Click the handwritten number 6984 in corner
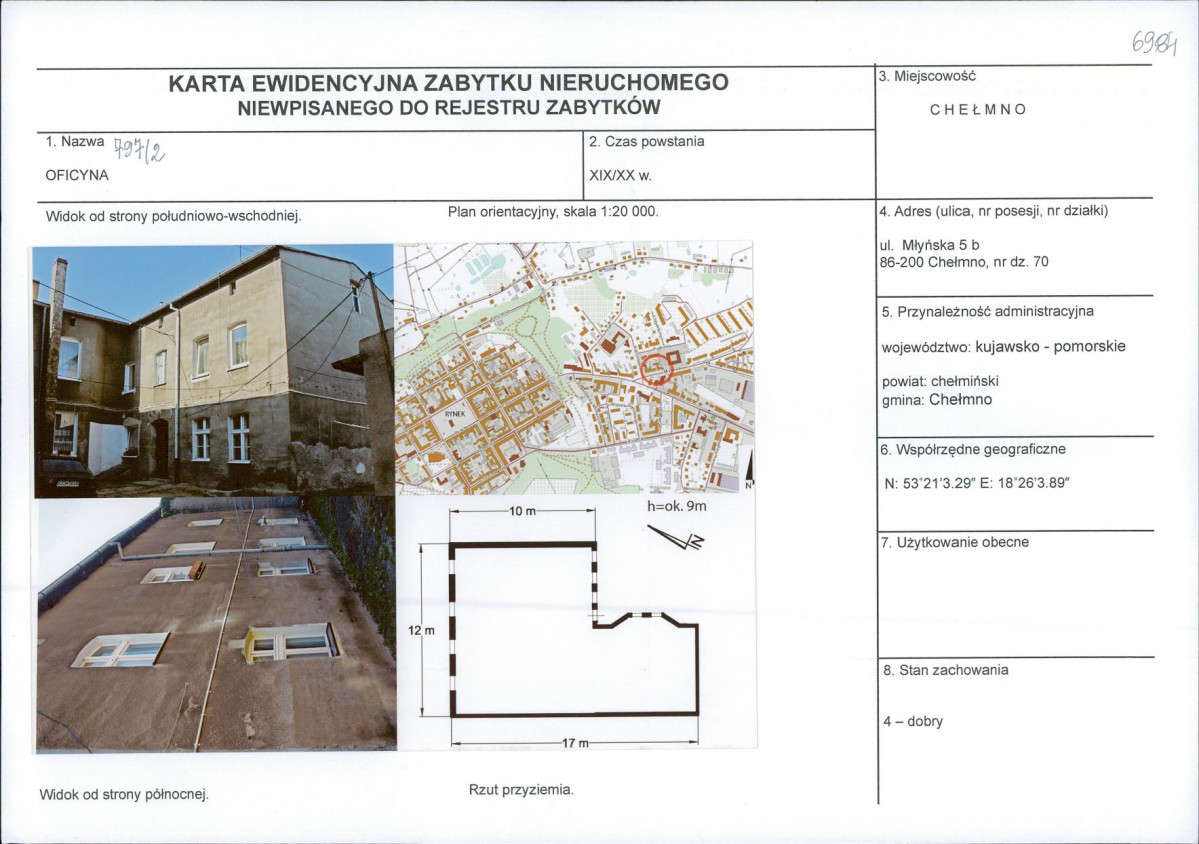The width and height of the screenshot is (1199, 844). pyautogui.click(x=1155, y=43)
